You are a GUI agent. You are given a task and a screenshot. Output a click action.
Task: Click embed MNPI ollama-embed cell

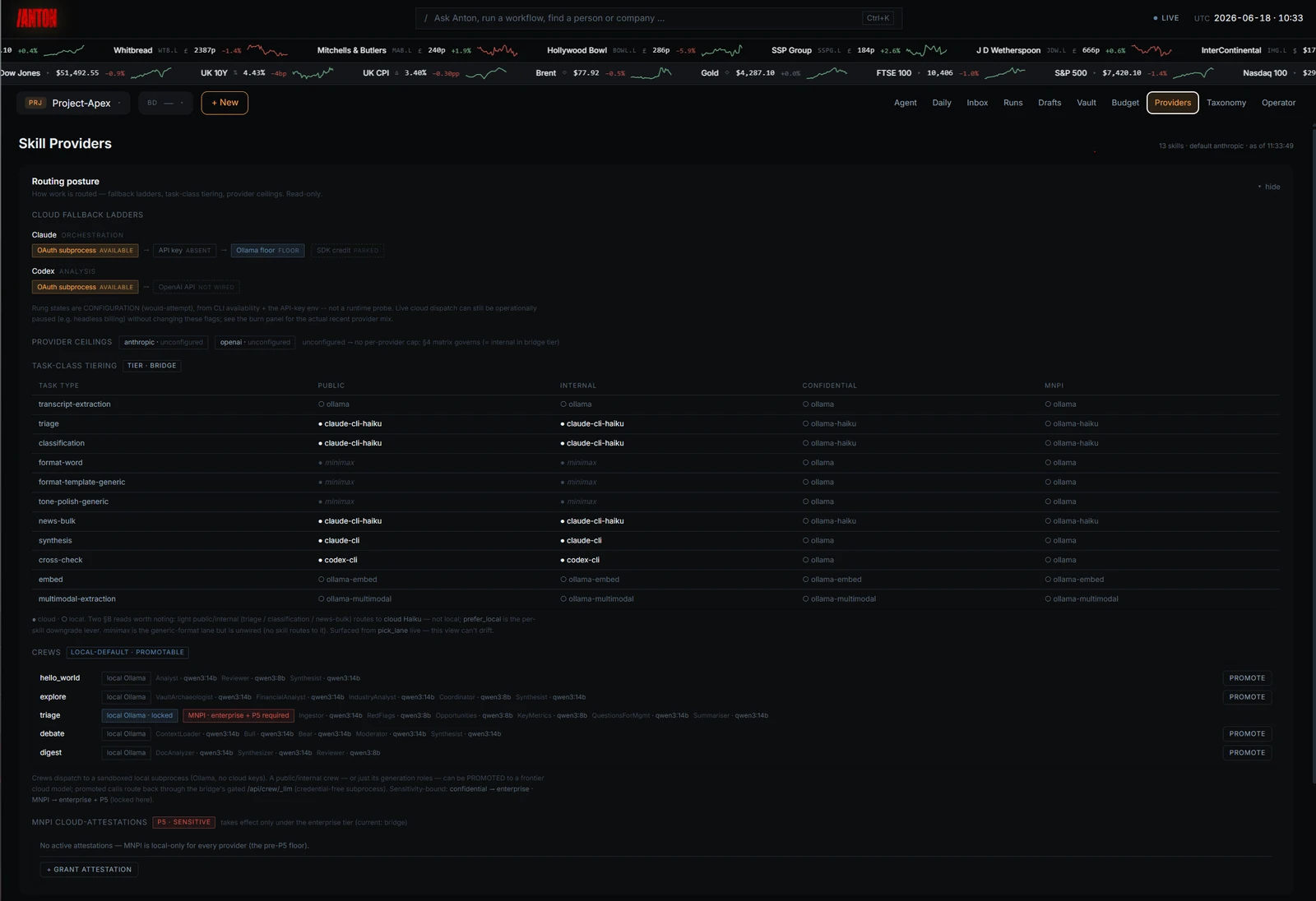[1074, 580]
